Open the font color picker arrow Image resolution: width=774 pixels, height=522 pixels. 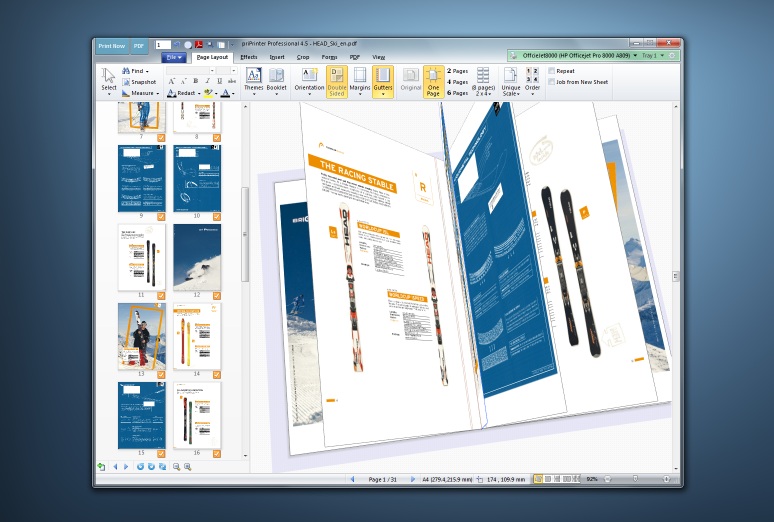click(232, 93)
